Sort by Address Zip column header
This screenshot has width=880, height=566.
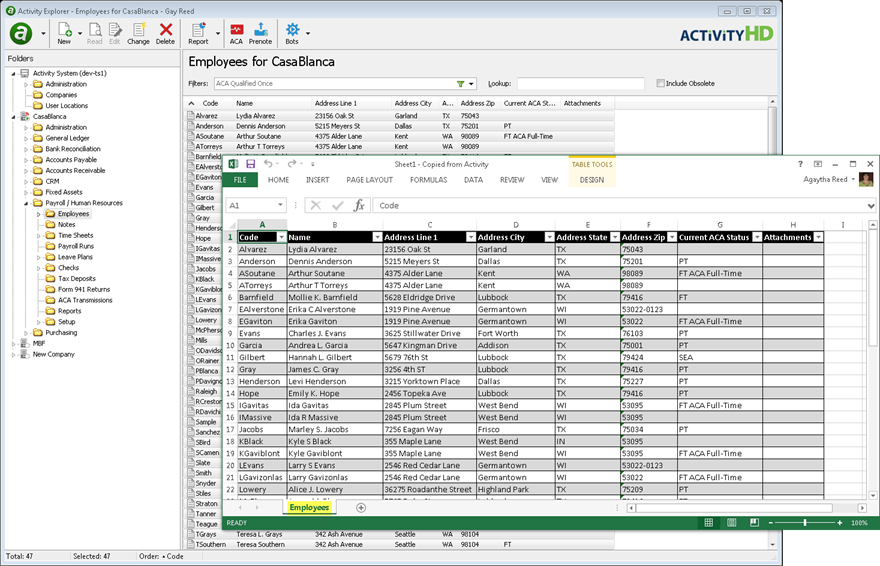click(478, 103)
